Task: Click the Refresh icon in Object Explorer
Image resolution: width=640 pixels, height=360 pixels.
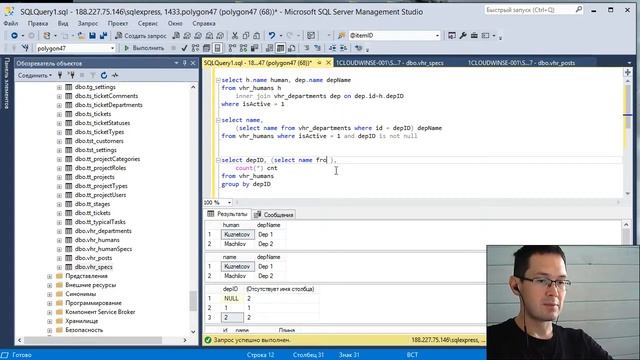Action: click(104, 76)
